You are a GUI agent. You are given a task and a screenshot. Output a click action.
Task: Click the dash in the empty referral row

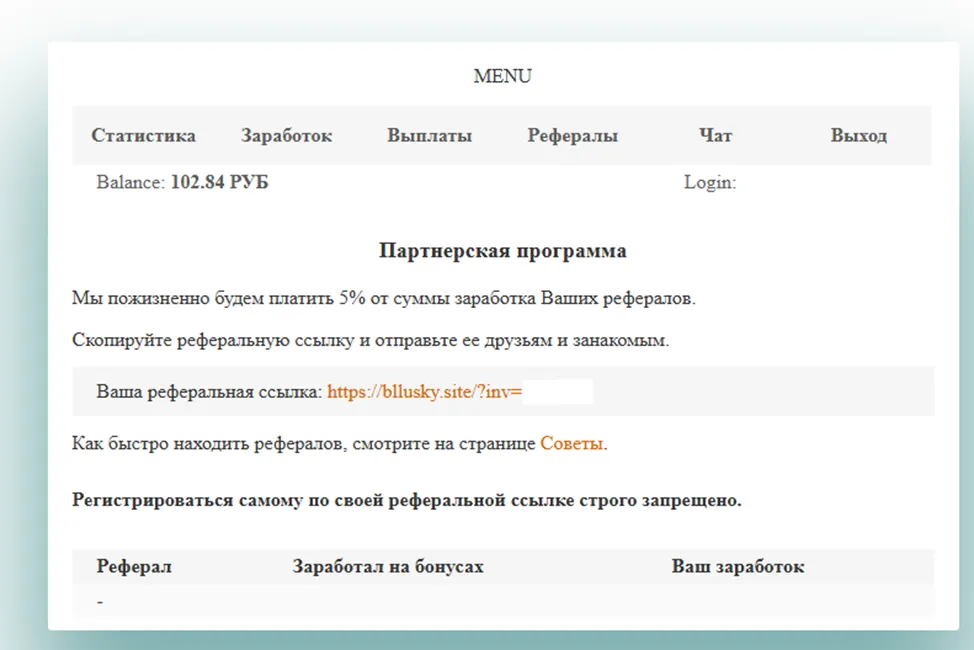coord(100,602)
